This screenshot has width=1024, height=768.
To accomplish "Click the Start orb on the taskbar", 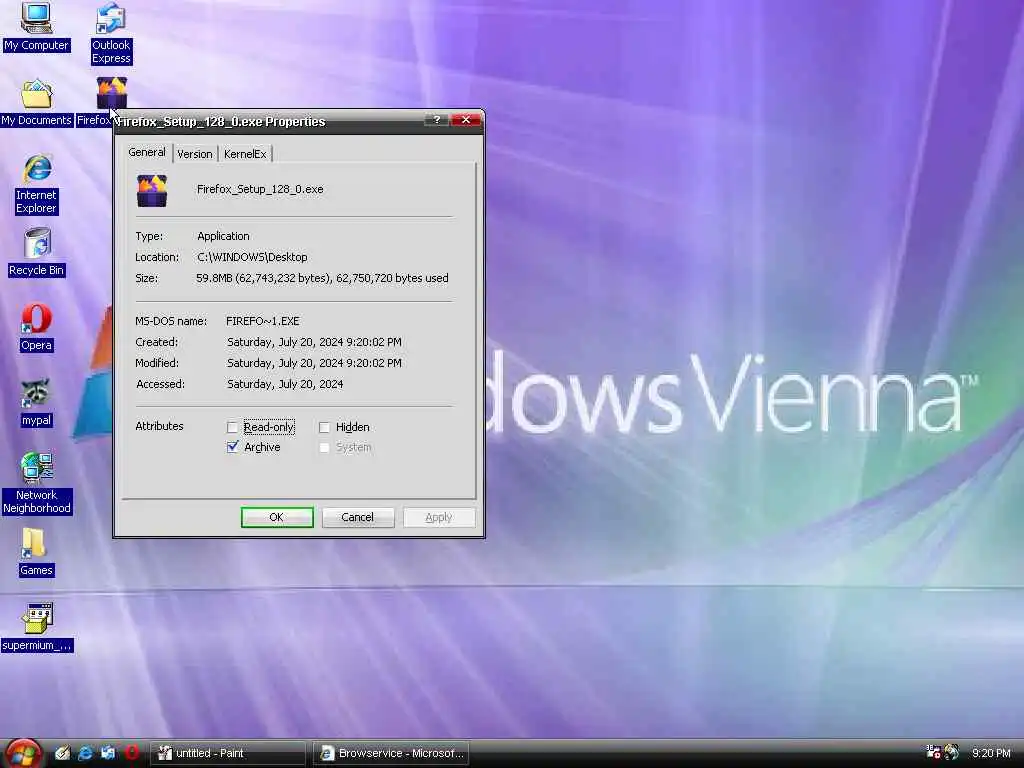I will pyautogui.click(x=22, y=753).
